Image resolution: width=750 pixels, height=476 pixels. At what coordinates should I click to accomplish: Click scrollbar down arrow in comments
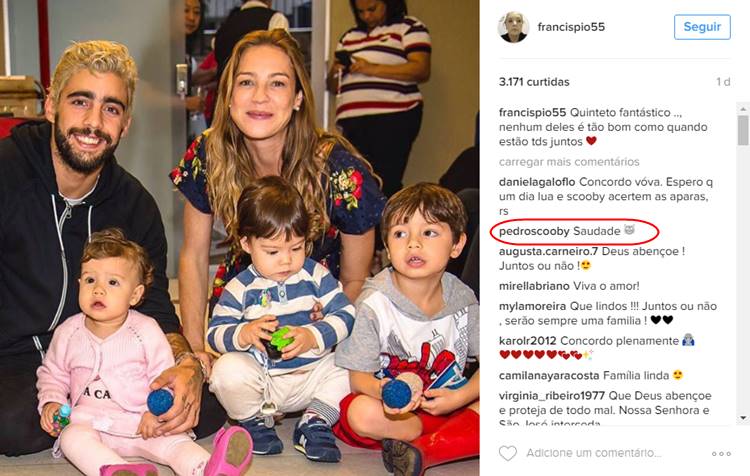[x=743, y=418]
